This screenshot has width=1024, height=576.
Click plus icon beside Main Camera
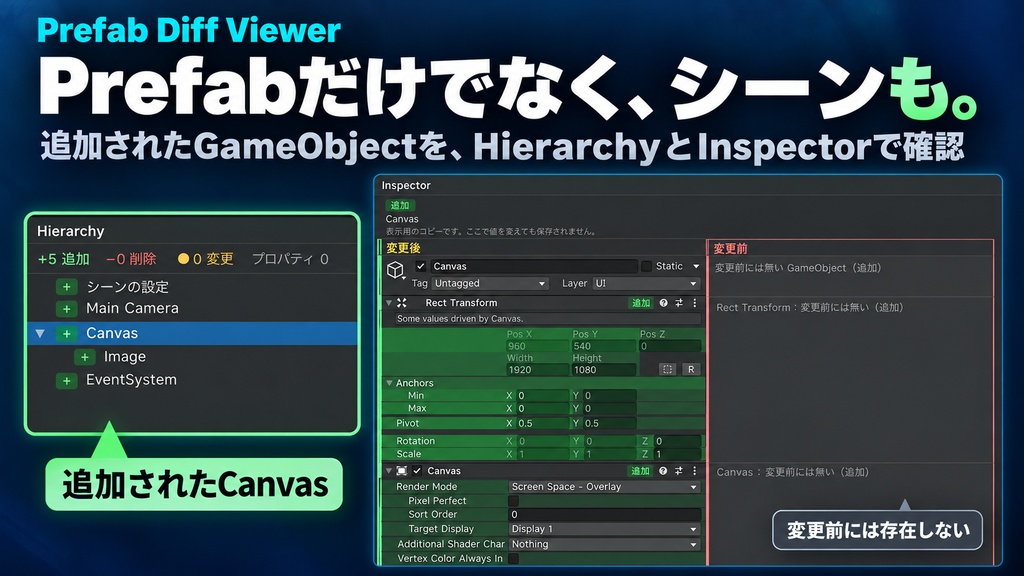coord(67,308)
